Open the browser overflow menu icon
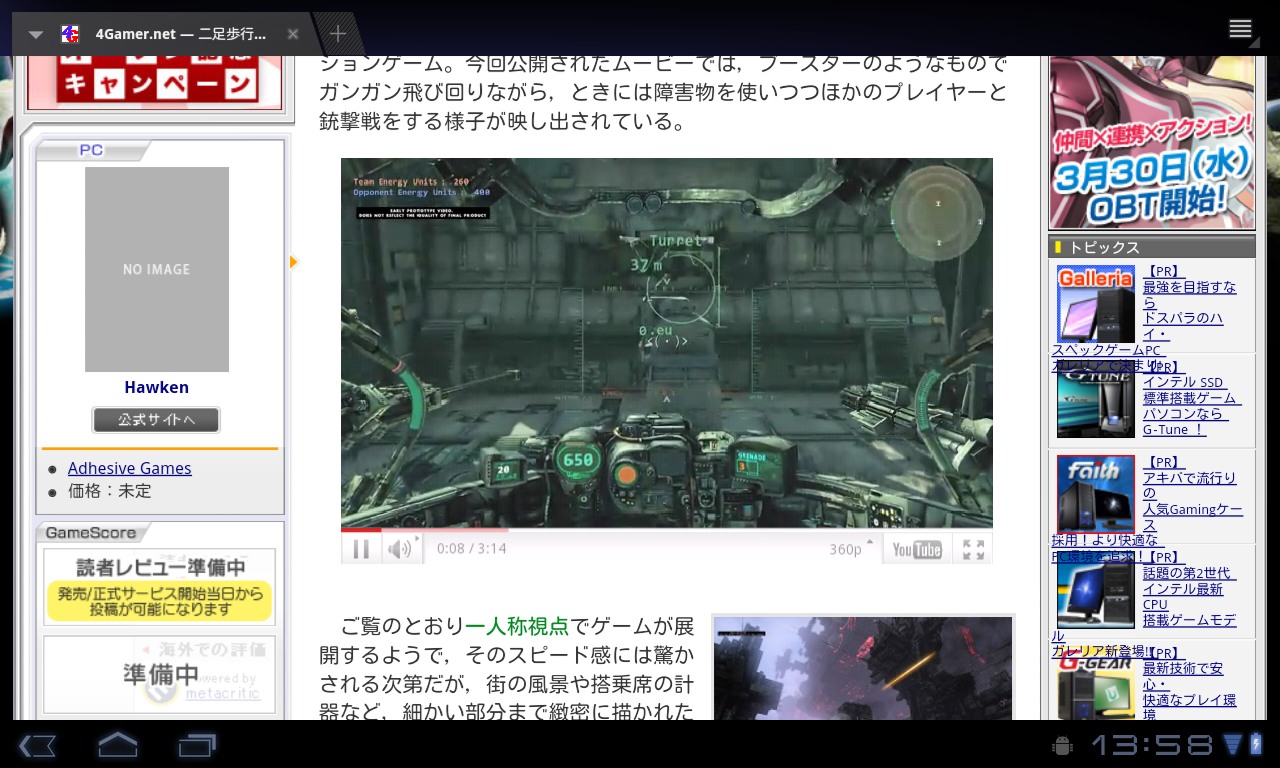The height and width of the screenshot is (768, 1280). point(1241,29)
